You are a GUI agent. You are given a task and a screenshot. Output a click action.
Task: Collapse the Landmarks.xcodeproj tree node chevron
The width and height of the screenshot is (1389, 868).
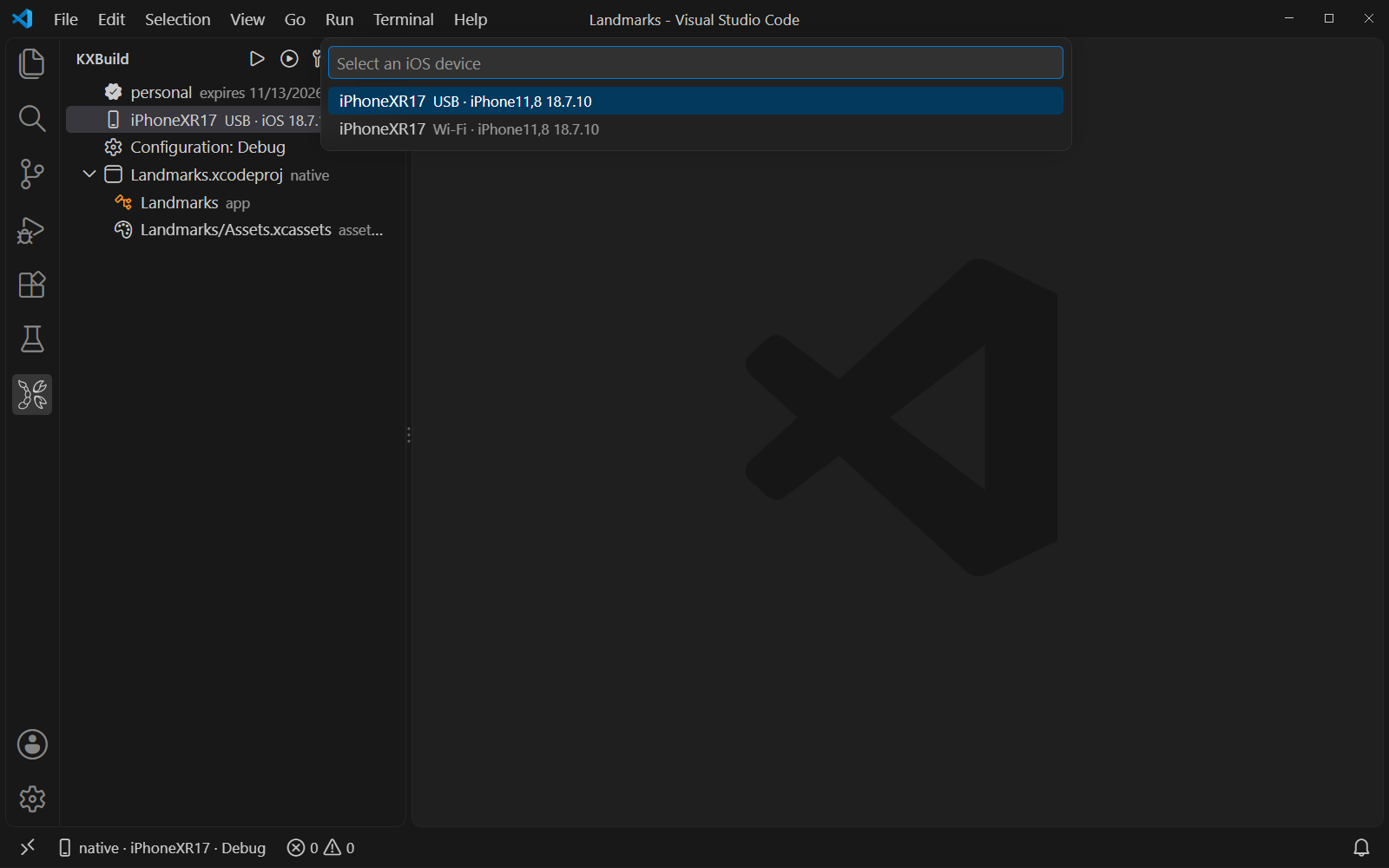click(x=89, y=174)
